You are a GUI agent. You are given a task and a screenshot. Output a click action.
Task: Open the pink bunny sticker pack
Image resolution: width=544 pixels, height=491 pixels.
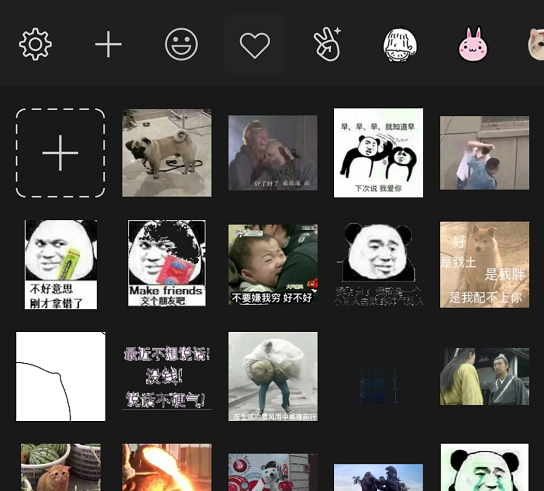coord(473,44)
